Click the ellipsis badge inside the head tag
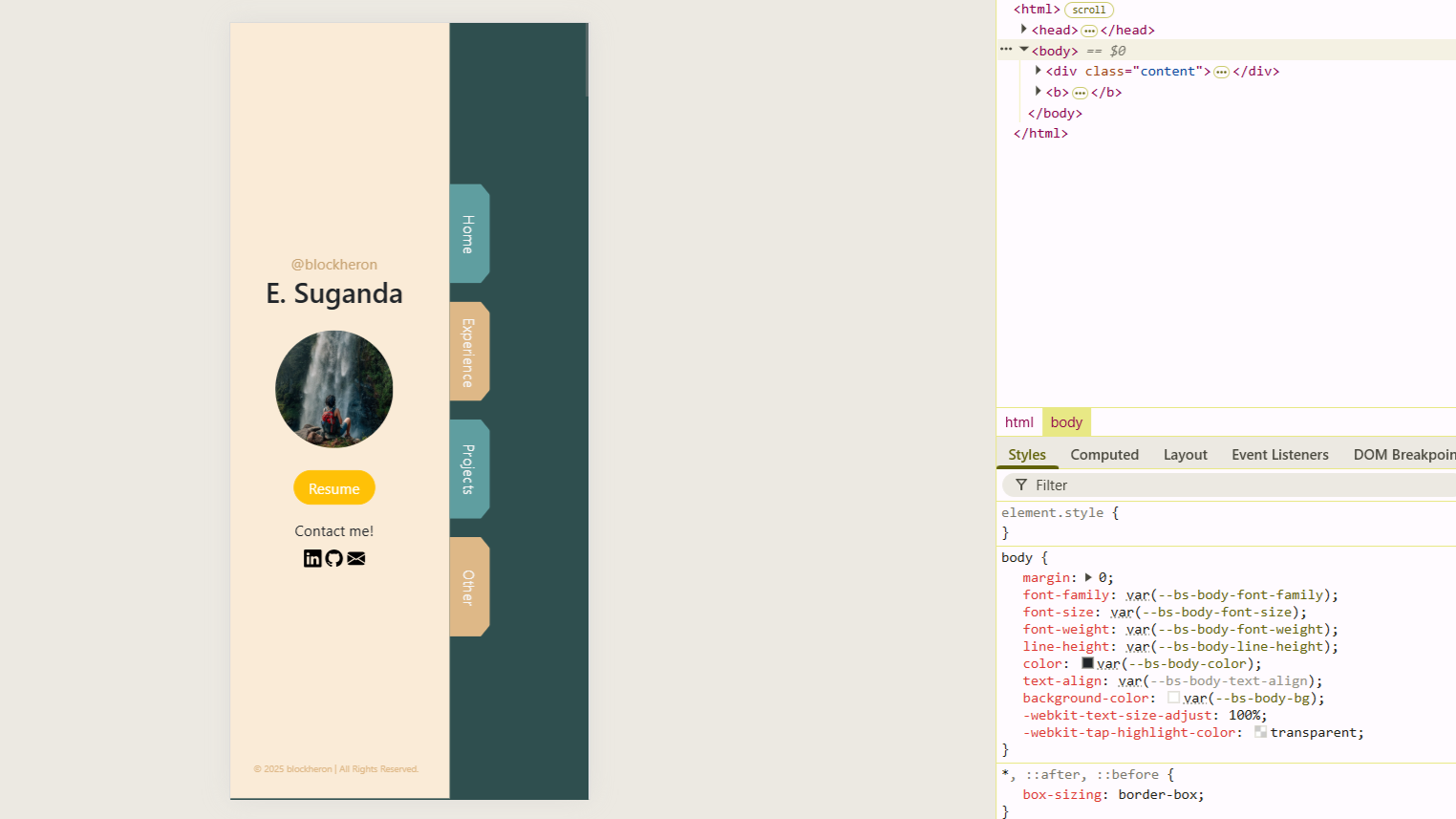This screenshot has height=819, width=1456. coord(1089,31)
